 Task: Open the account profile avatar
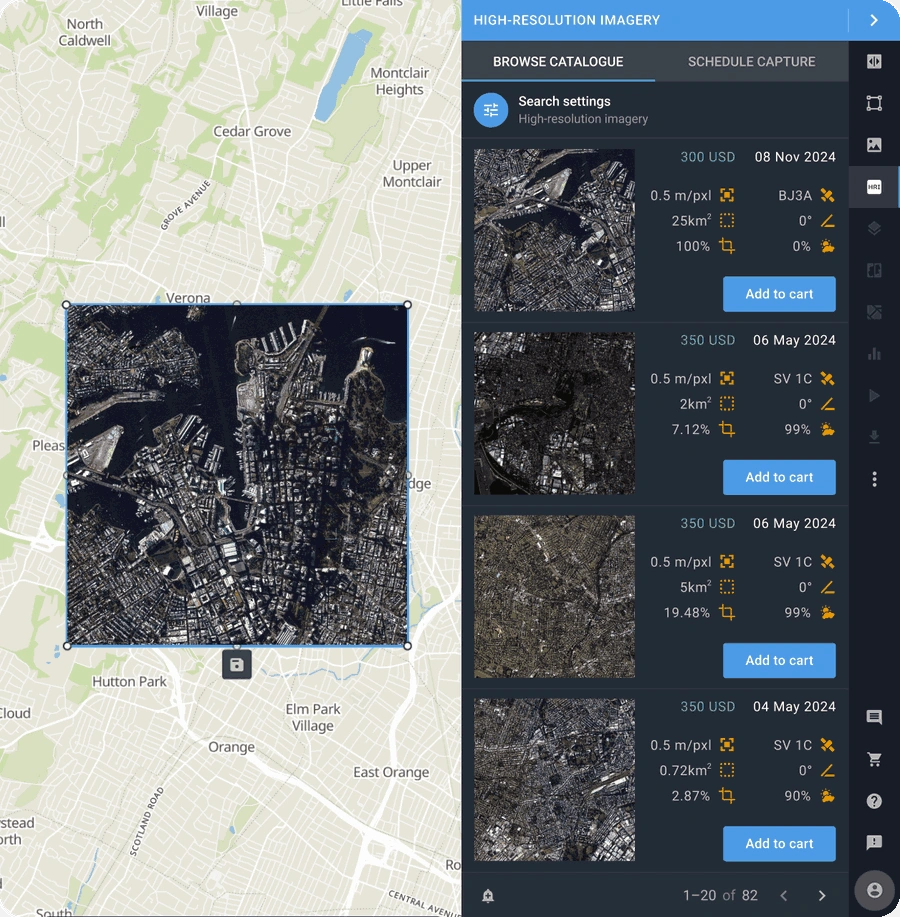(876, 888)
